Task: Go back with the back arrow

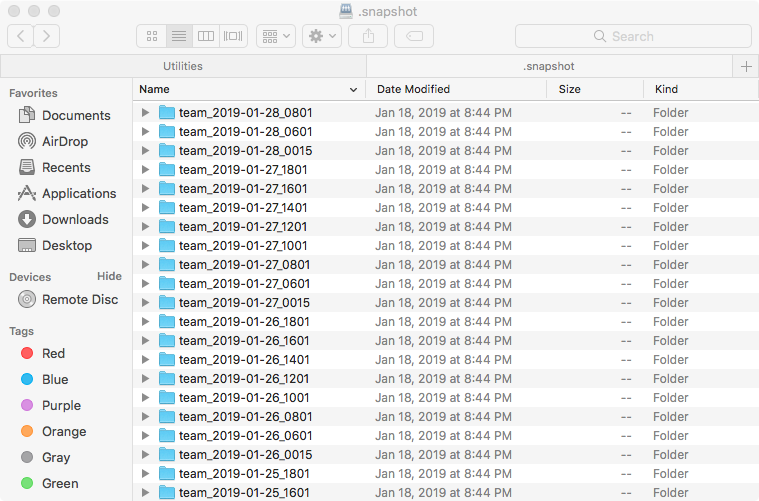Action: [x=21, y=36]
